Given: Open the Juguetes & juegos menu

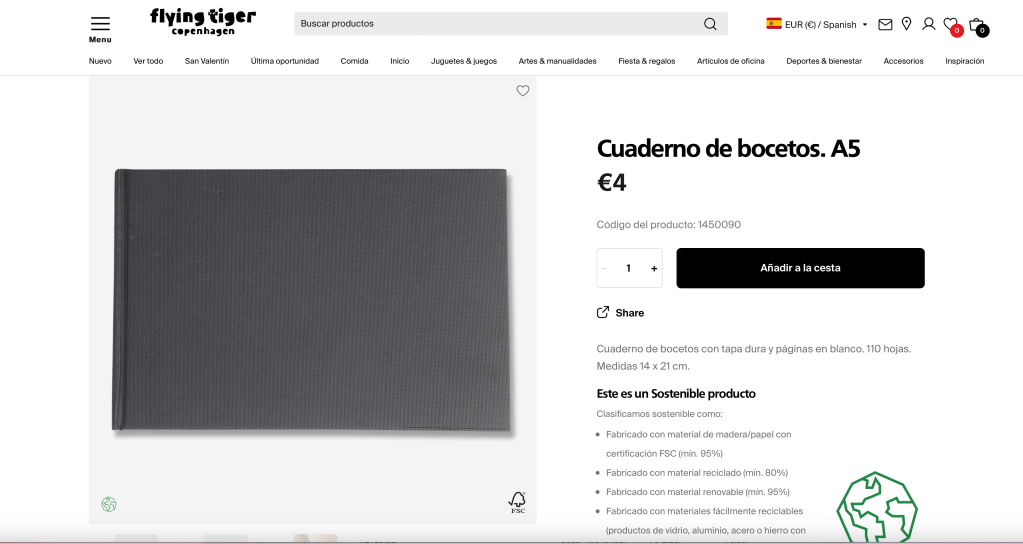Looking at the screenshot, I should point(463,61).
